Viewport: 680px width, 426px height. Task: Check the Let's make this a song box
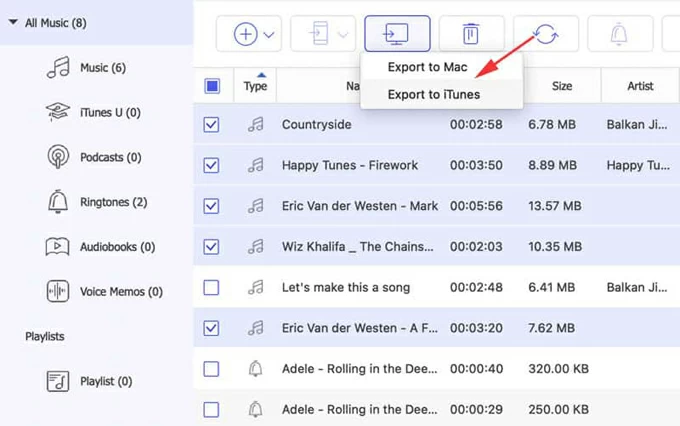pyautogui.click(x=211, y=288)
